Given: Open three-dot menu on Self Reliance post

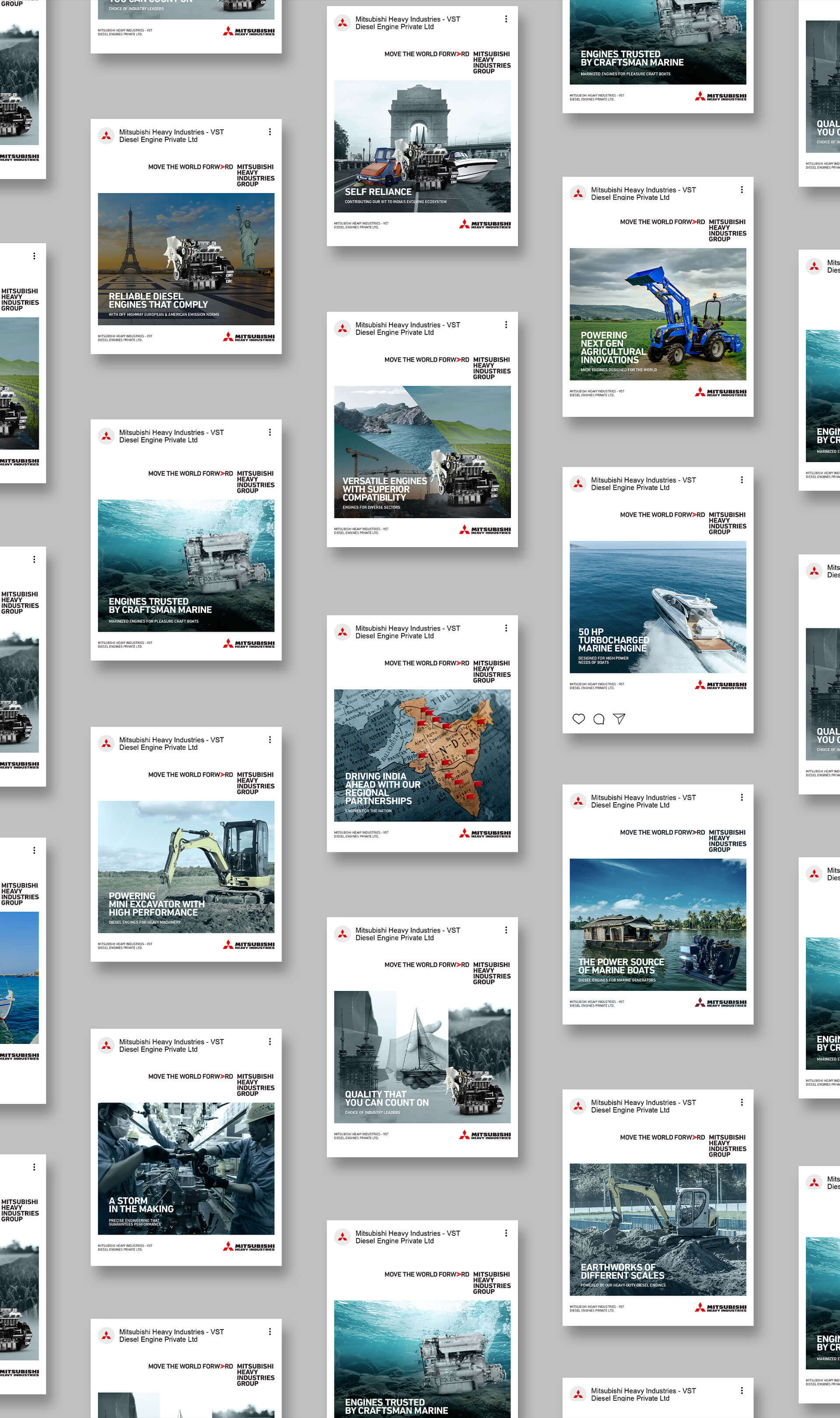Looking at the screenshot, I should point(505,19).
